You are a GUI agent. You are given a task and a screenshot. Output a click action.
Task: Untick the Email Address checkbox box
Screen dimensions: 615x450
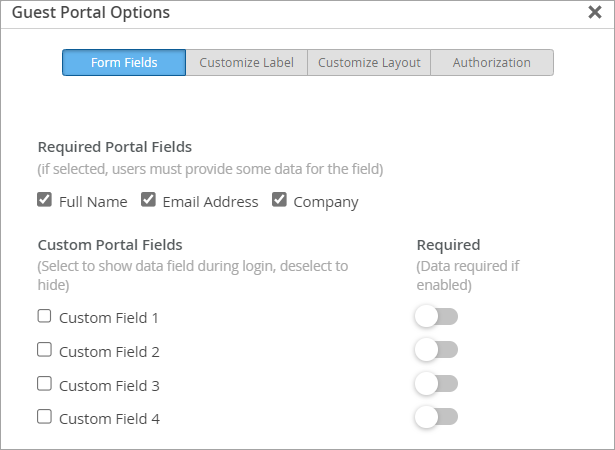tap(148, 200)
